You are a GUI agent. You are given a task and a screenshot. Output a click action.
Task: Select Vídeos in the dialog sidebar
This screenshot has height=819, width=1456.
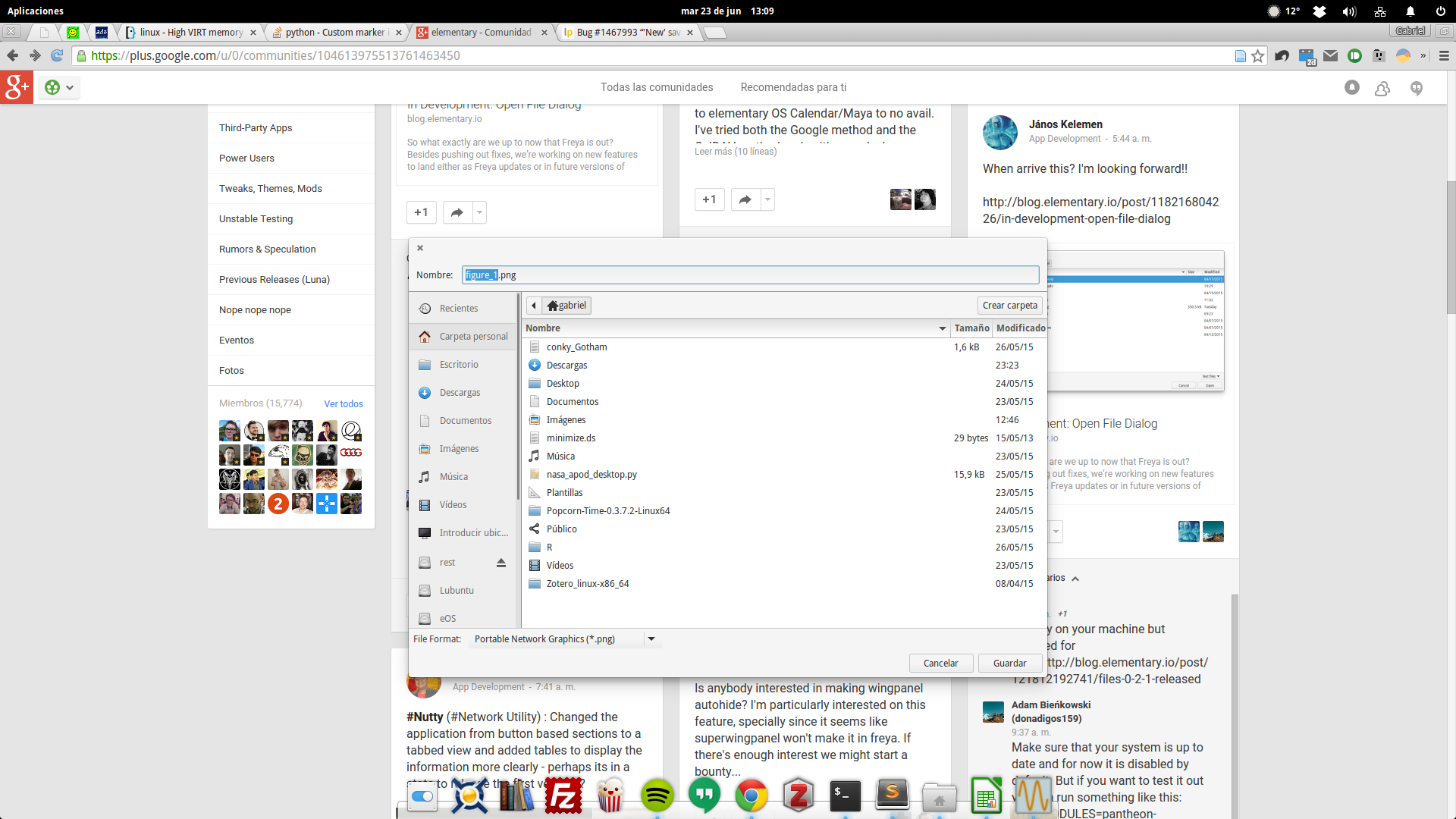pos(464,505)
